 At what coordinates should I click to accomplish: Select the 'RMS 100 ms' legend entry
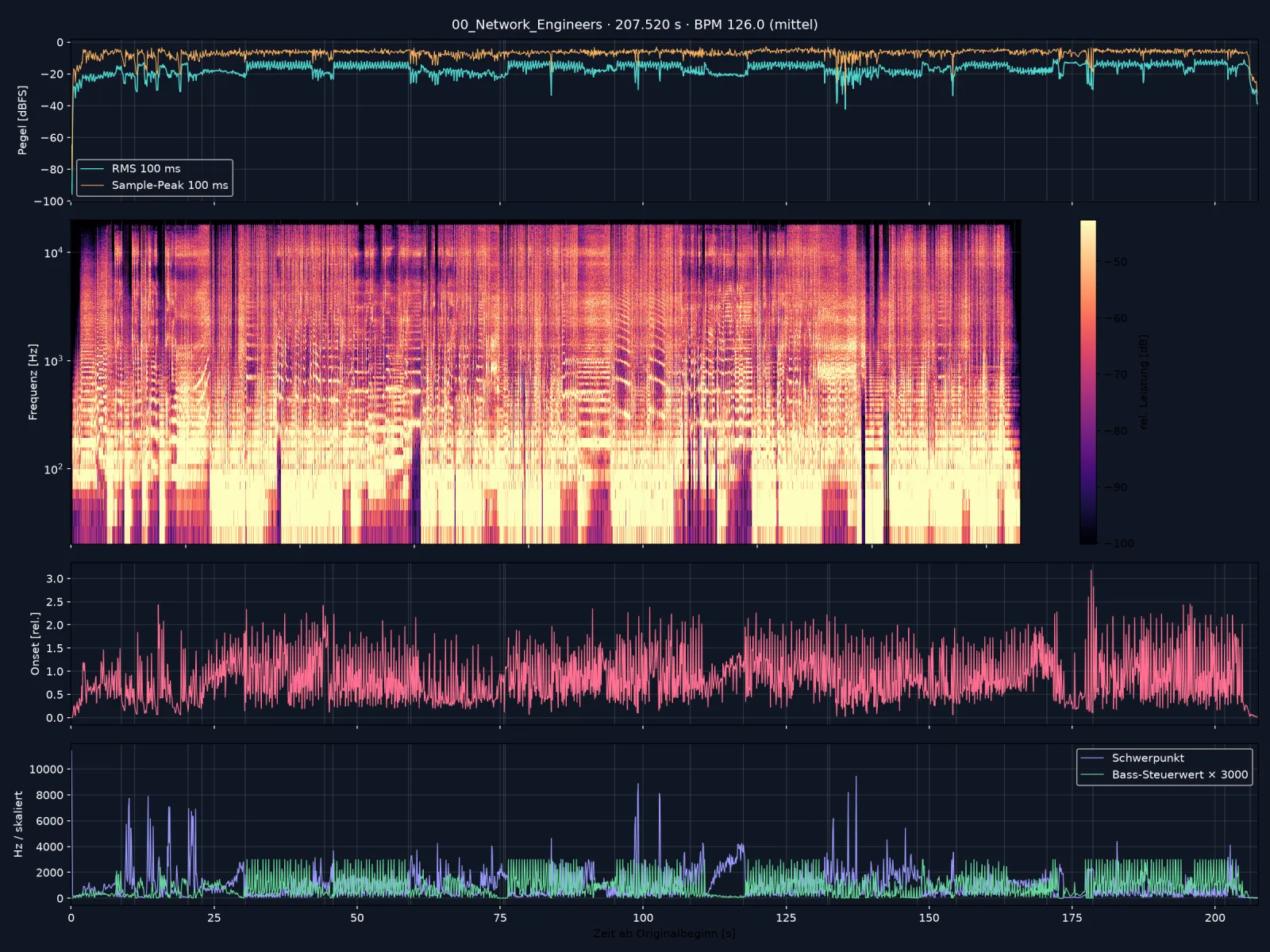point(146,168)
